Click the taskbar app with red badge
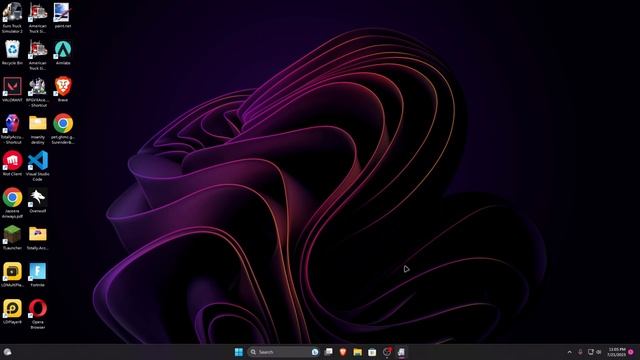The width and height of the screenshot is (640, 360). pyautogui.click(x=387, y=352)
